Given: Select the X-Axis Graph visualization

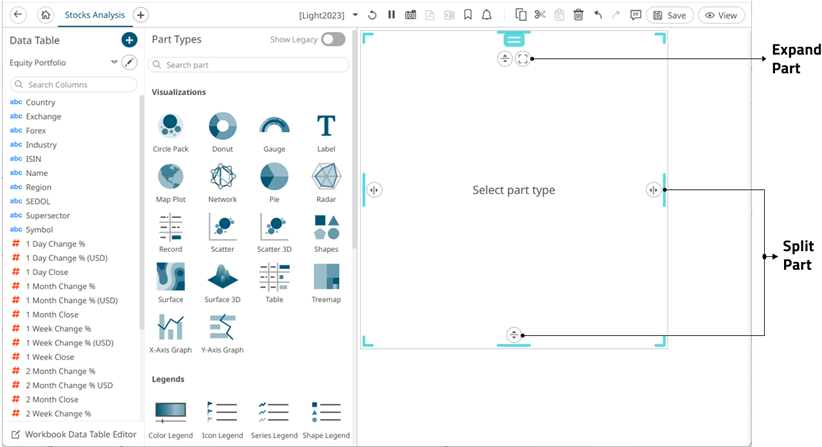Looking at the screenshot, I should point(170,333).
